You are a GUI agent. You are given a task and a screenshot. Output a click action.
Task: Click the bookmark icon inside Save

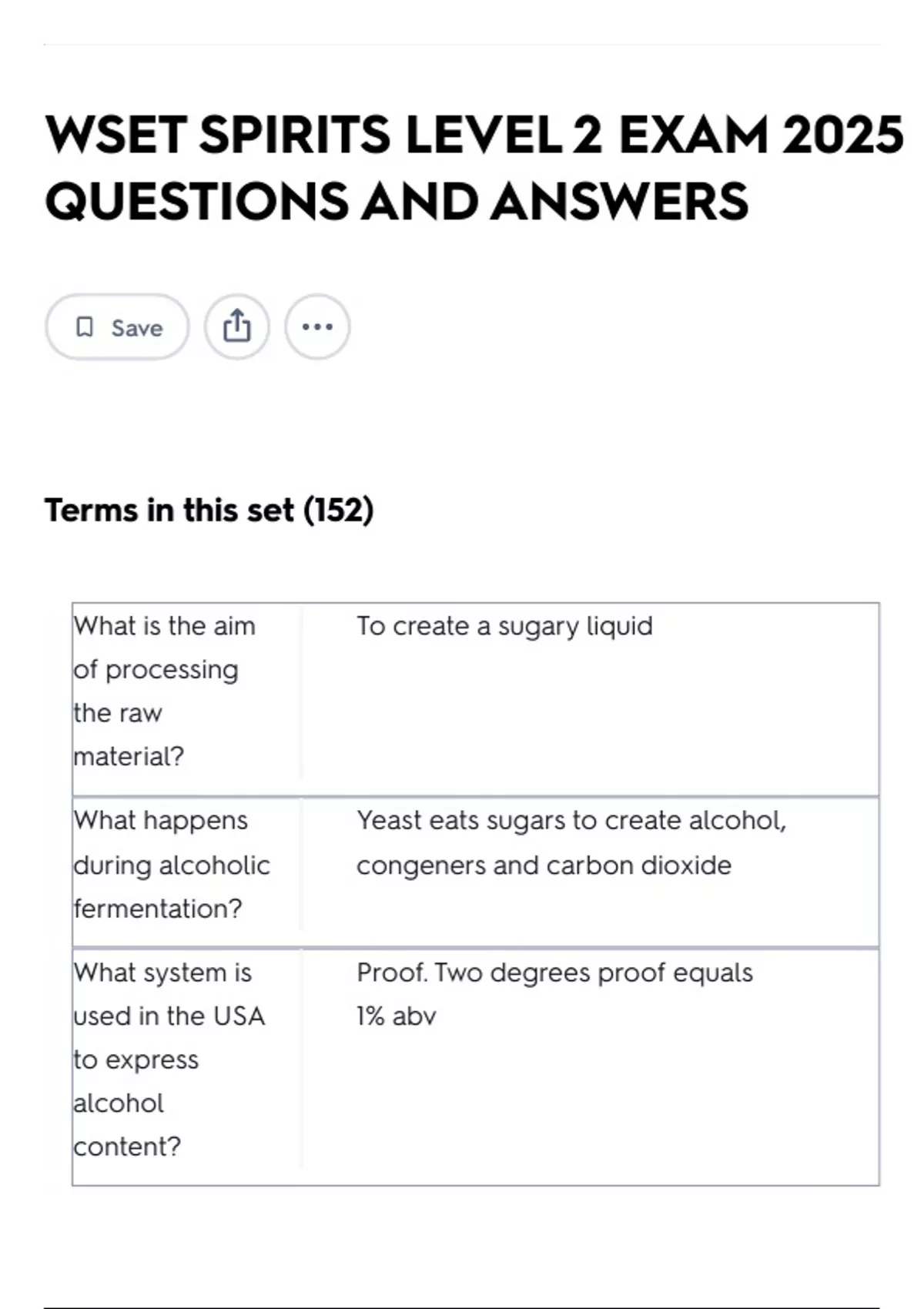coord(85,327)
